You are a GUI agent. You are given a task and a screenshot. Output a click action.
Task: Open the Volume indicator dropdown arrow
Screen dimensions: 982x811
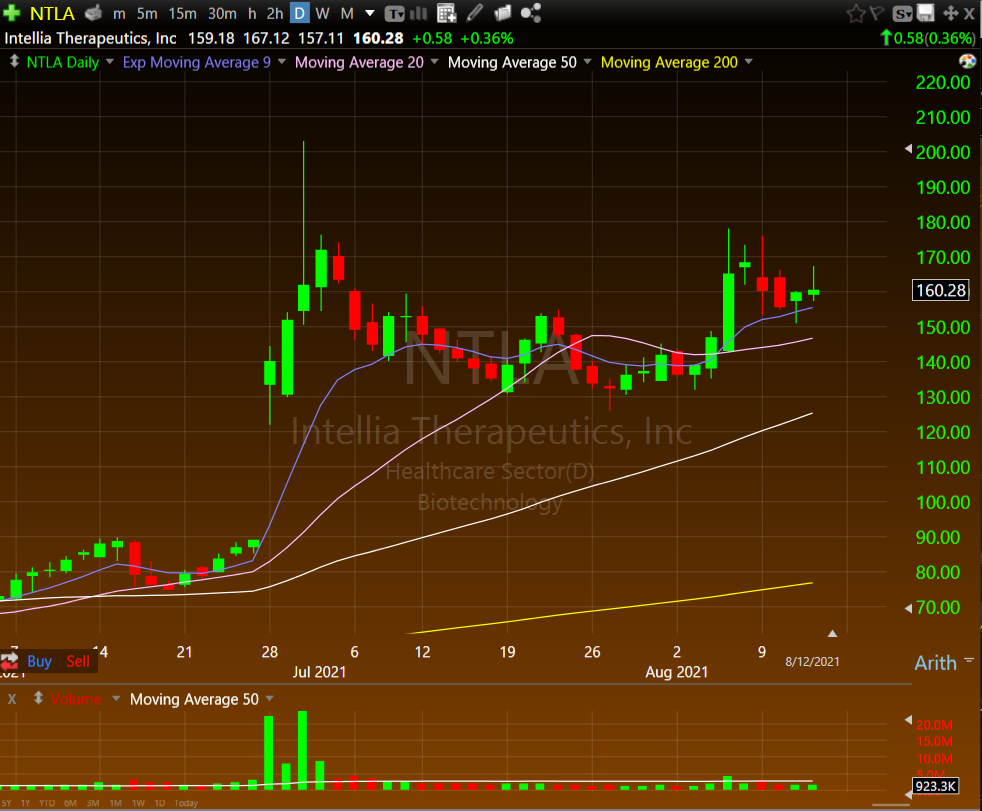[116, 698]
